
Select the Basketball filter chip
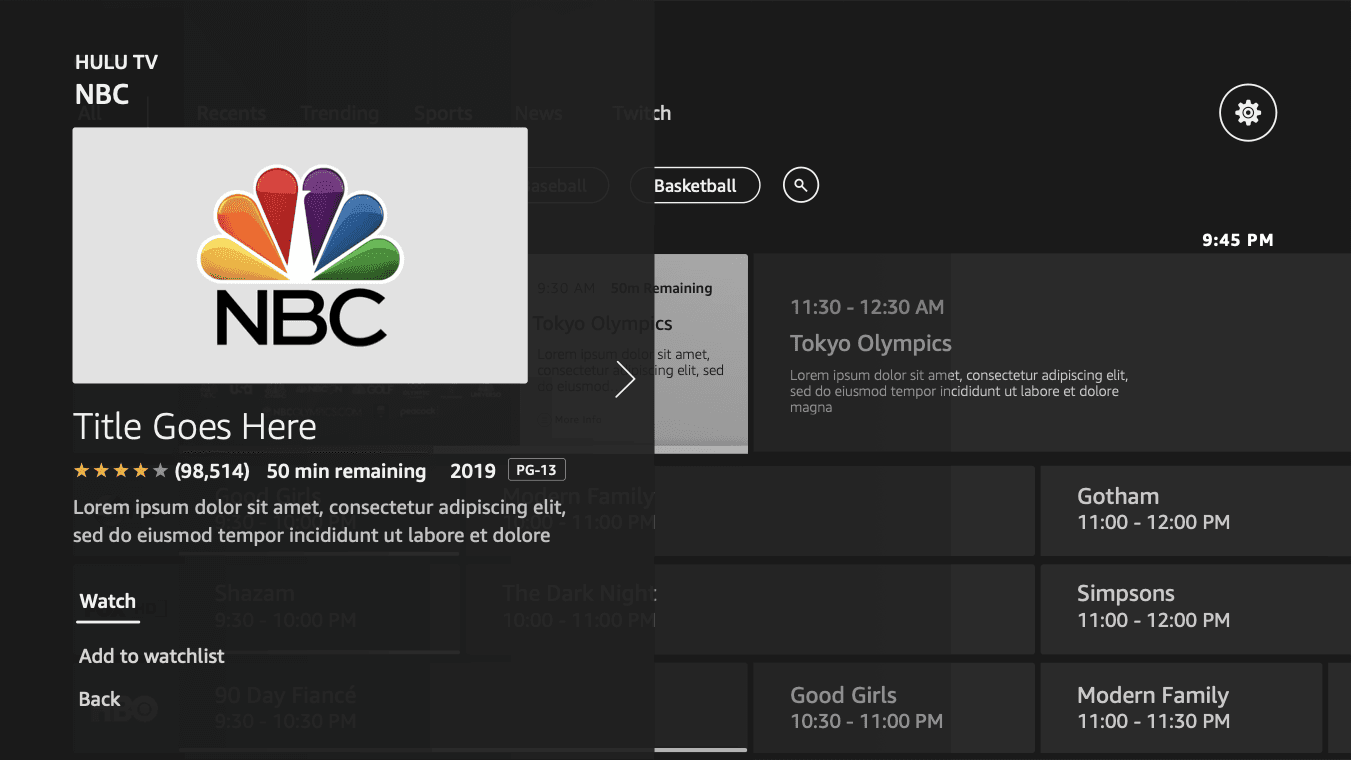[x=695, y=186]
